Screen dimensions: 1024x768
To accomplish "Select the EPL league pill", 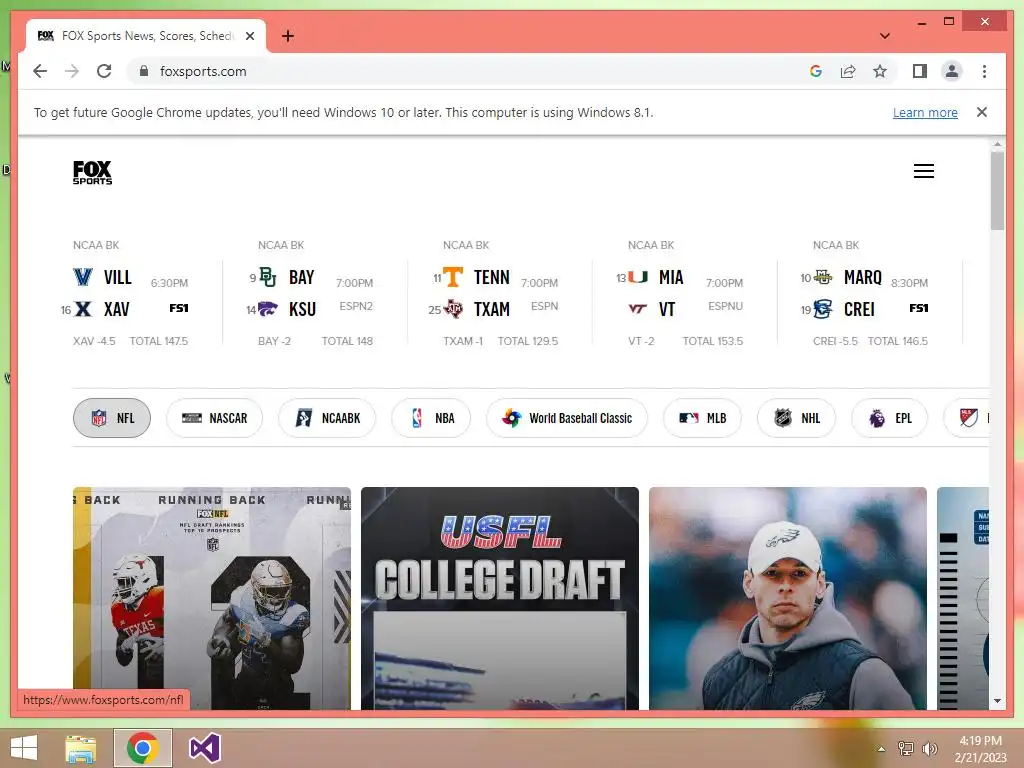I will tap(889, 418).
